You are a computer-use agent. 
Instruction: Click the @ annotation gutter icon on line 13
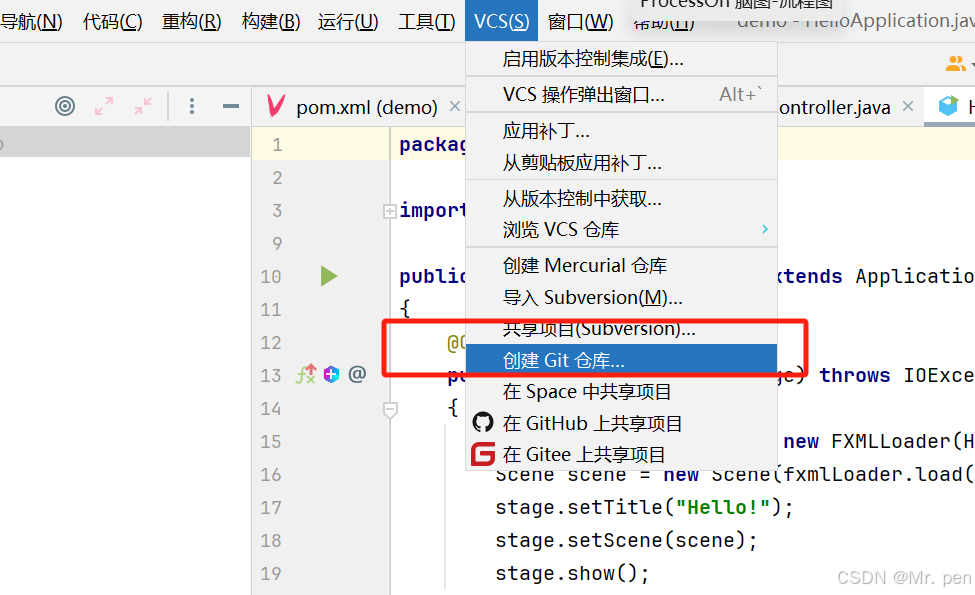[357, 374]
